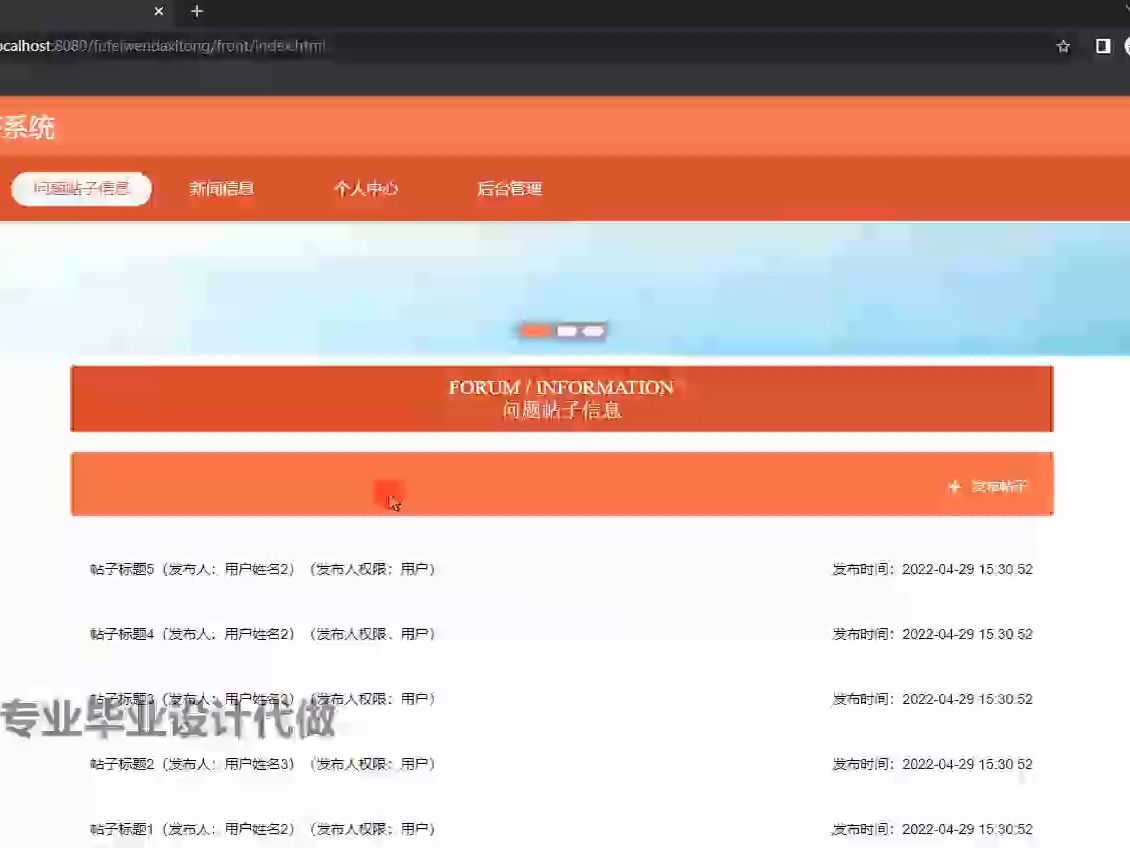Select the second carousel indicator dot
Screen dimensions: 1130x848
coord(565,330)
